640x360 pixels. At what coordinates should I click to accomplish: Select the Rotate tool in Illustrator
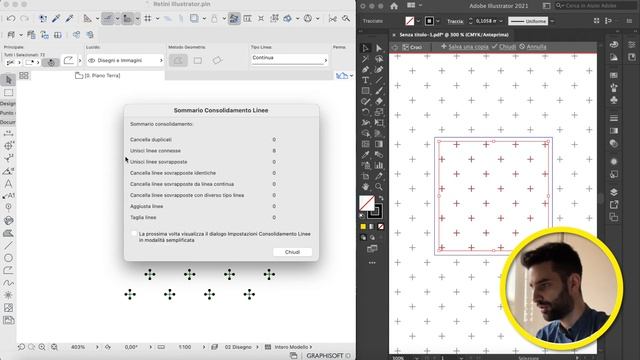coord(365,112)
